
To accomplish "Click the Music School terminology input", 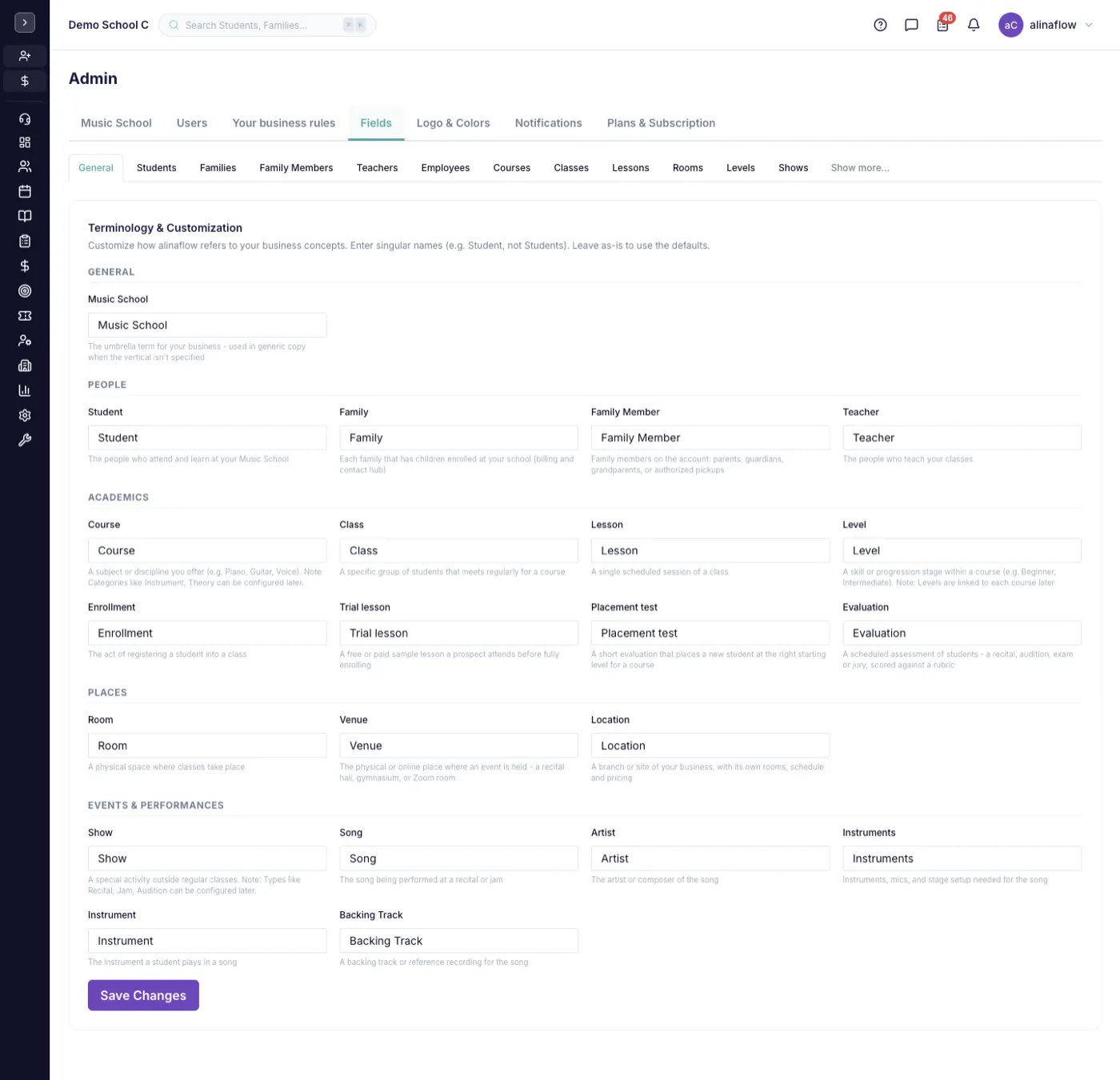I will 207,325.
